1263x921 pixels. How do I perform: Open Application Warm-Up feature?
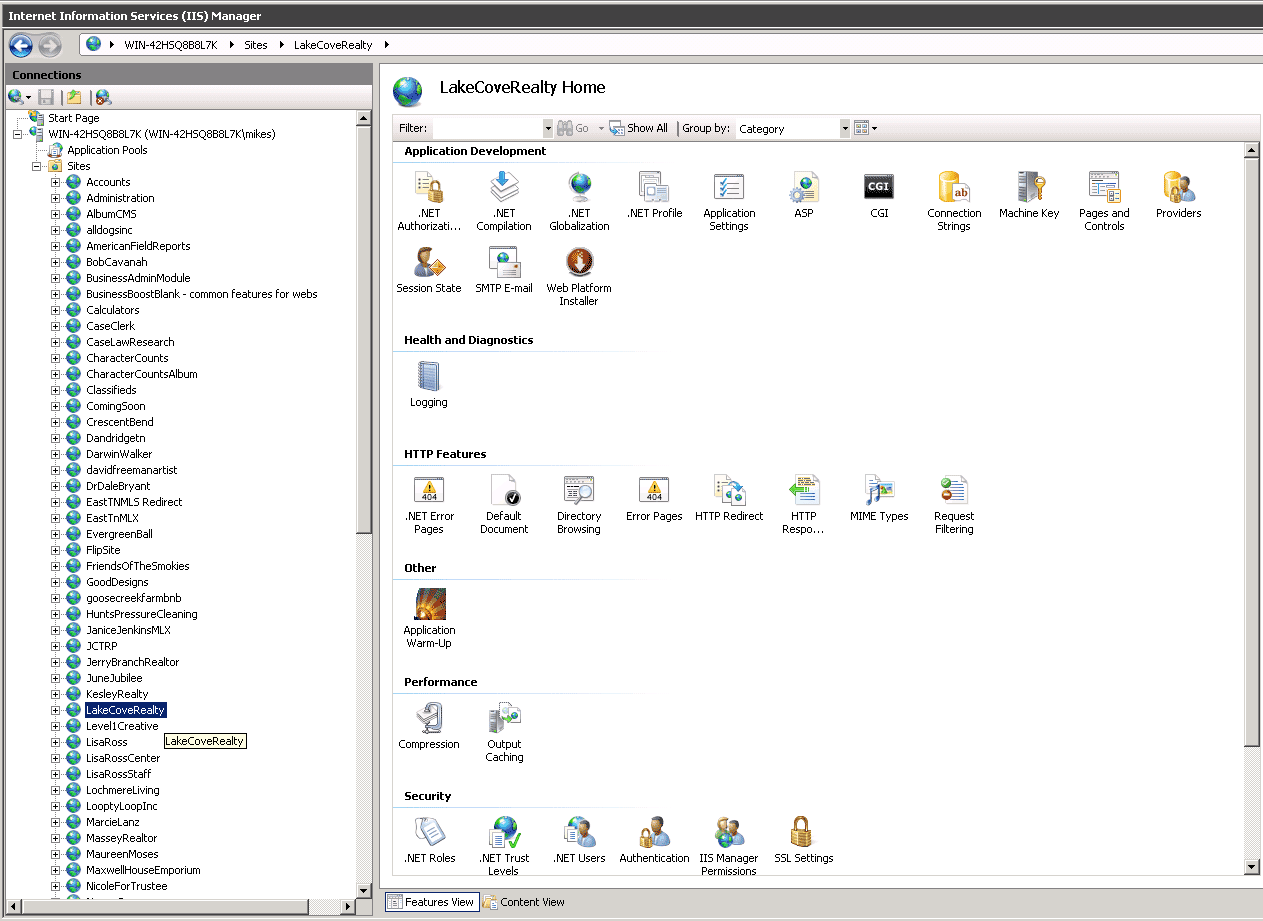click(429, 618)
